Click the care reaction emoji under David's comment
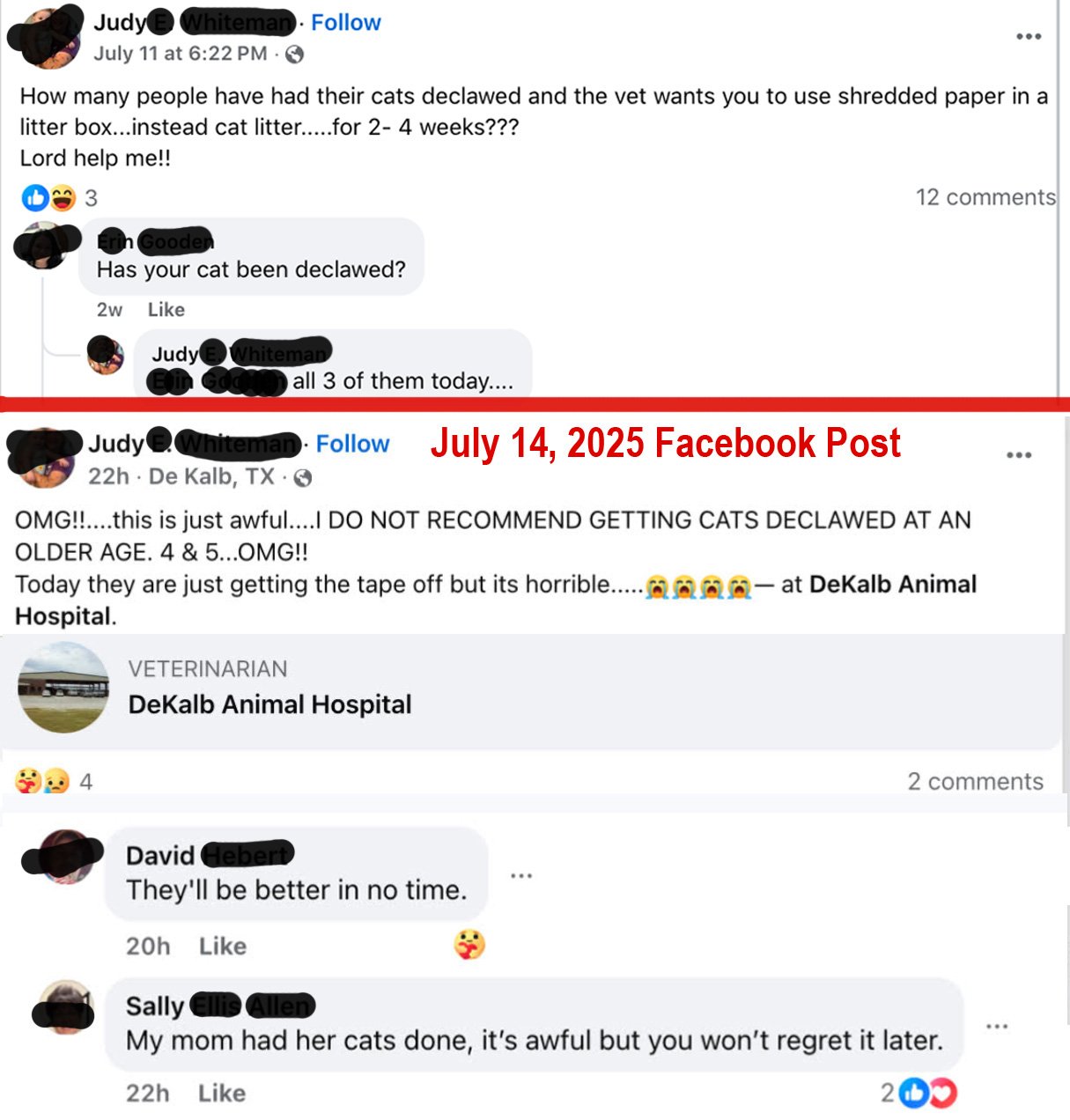This screenshot has width=1070, height=1120. pos(469,945)
